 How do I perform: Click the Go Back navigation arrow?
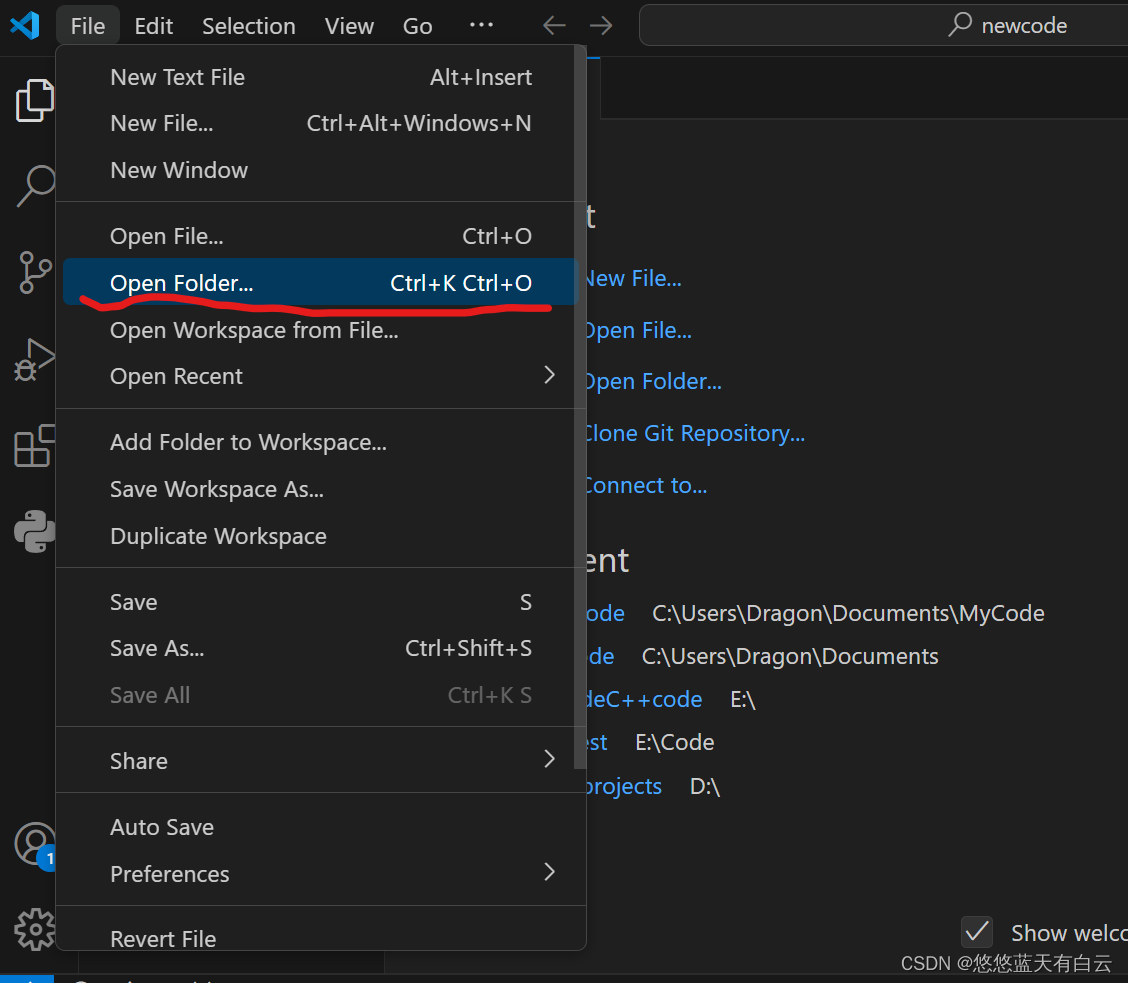click(553, 26)
